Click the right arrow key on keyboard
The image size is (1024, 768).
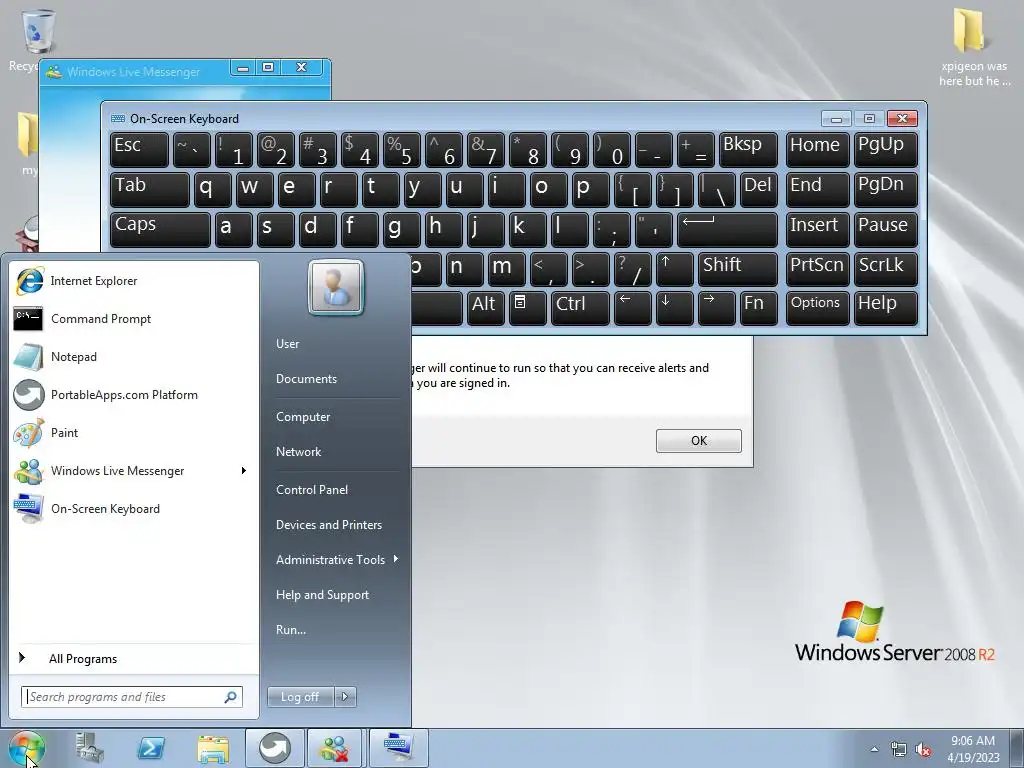(x=716, y=309)
